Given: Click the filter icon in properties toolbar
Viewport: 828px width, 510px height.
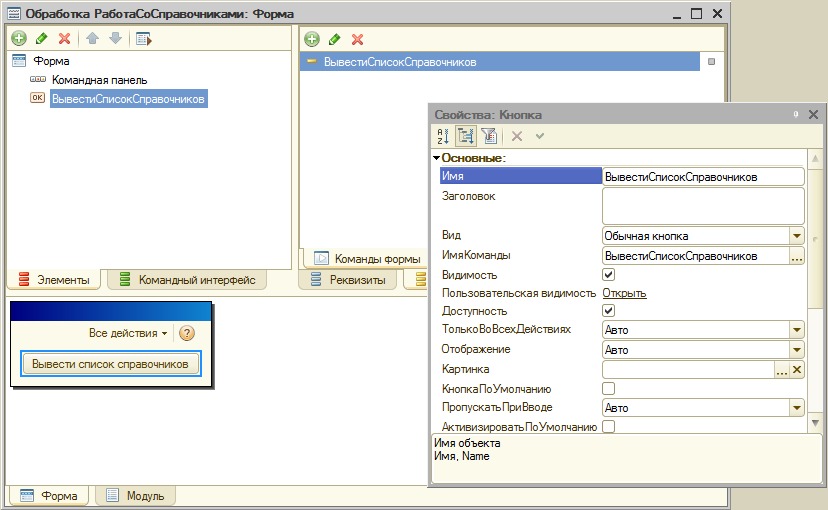Looking at the screenshot, I should point(489,136).
